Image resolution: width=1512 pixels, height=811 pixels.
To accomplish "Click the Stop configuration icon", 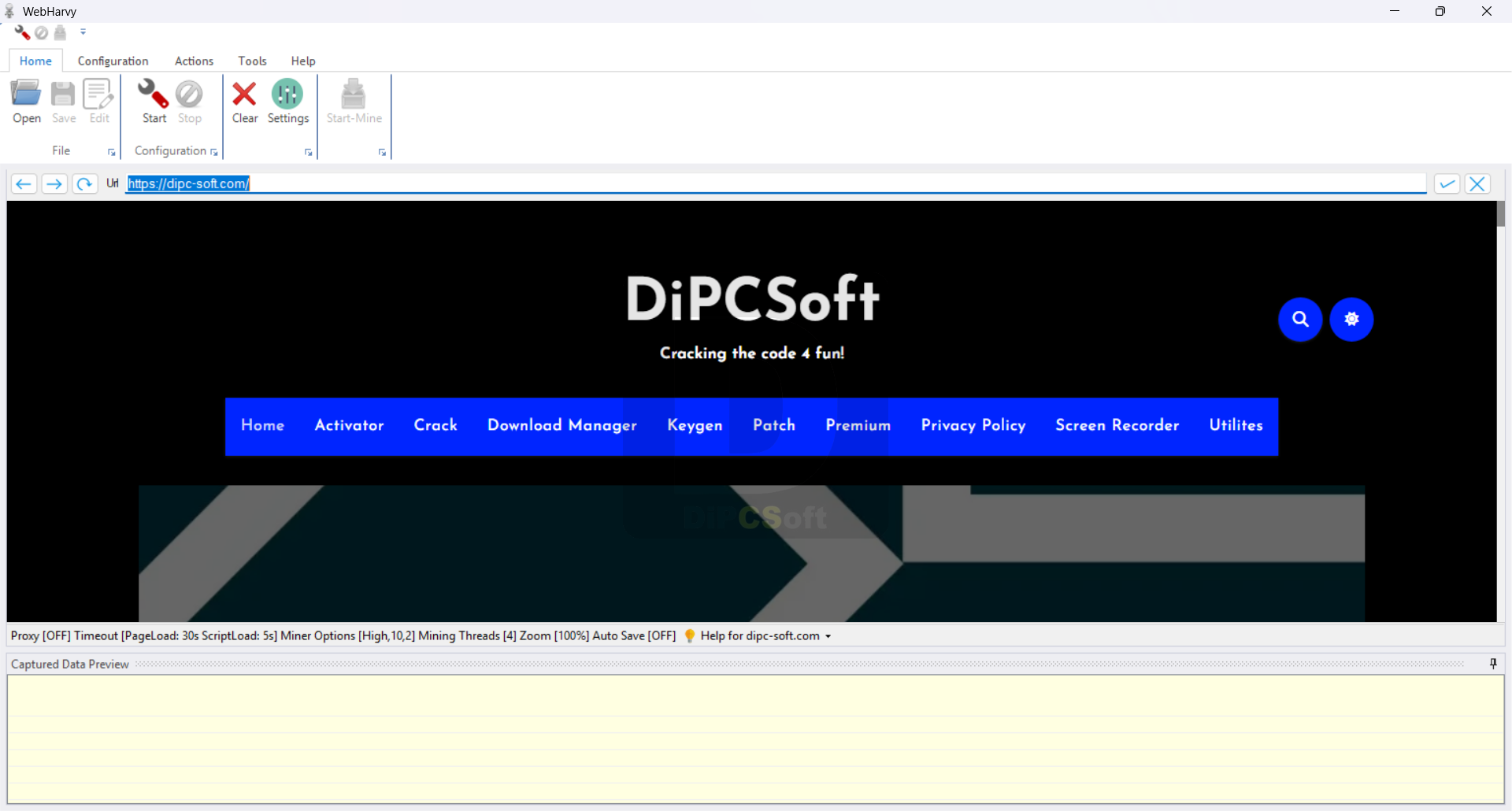I will (x=190, y=102).
